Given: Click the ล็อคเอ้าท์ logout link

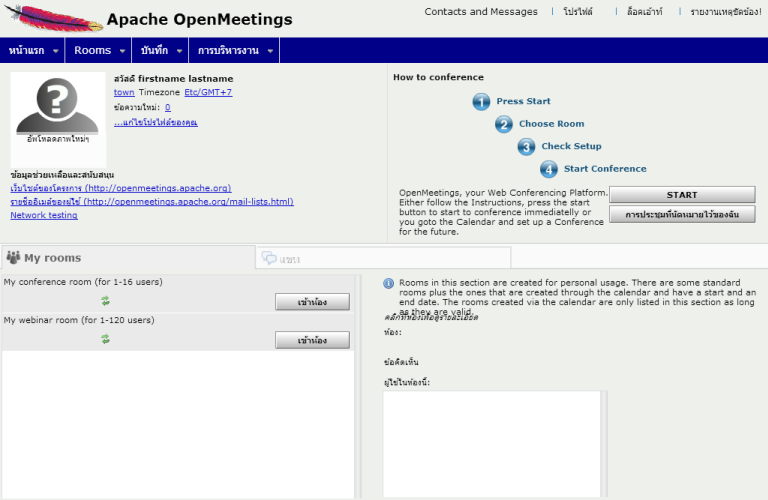Looking at the screenshot, I should point(645,12).
